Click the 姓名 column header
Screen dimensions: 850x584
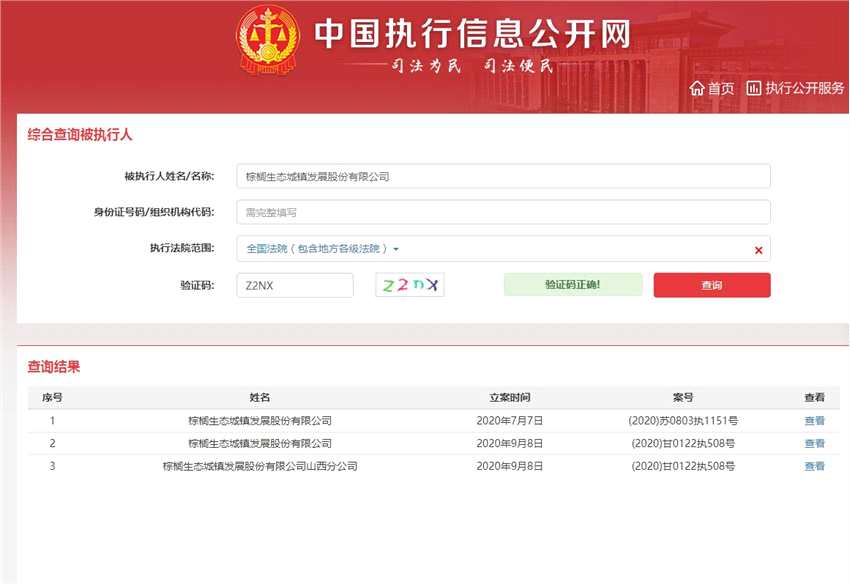click(x=260, y=397)
